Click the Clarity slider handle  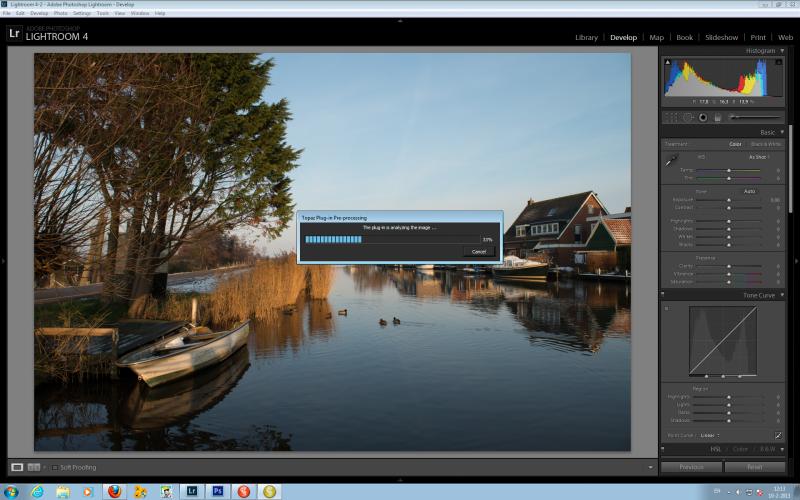point(729,266)
